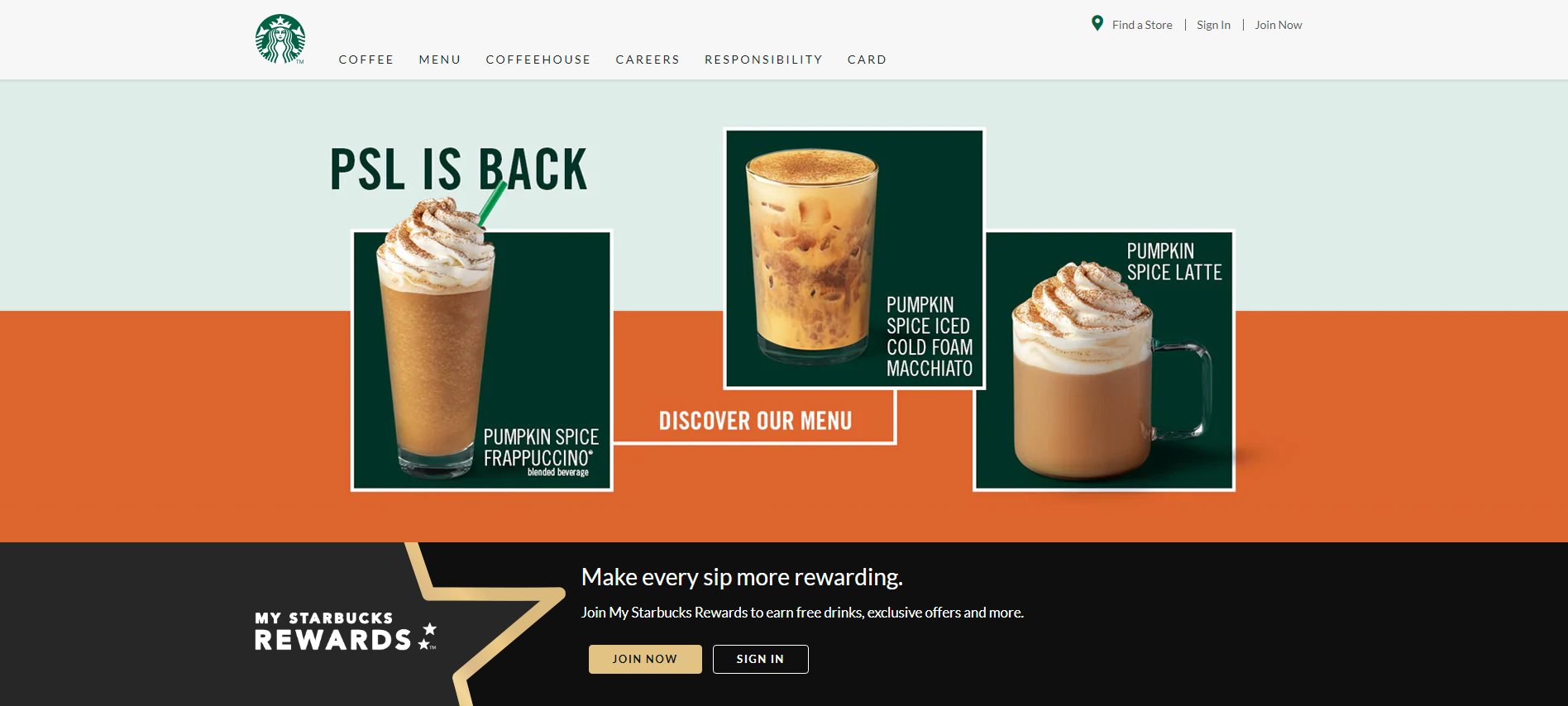Go to the Careers section
The width and height of the screenshot is (1568, 706).
(x=648, y=60)
